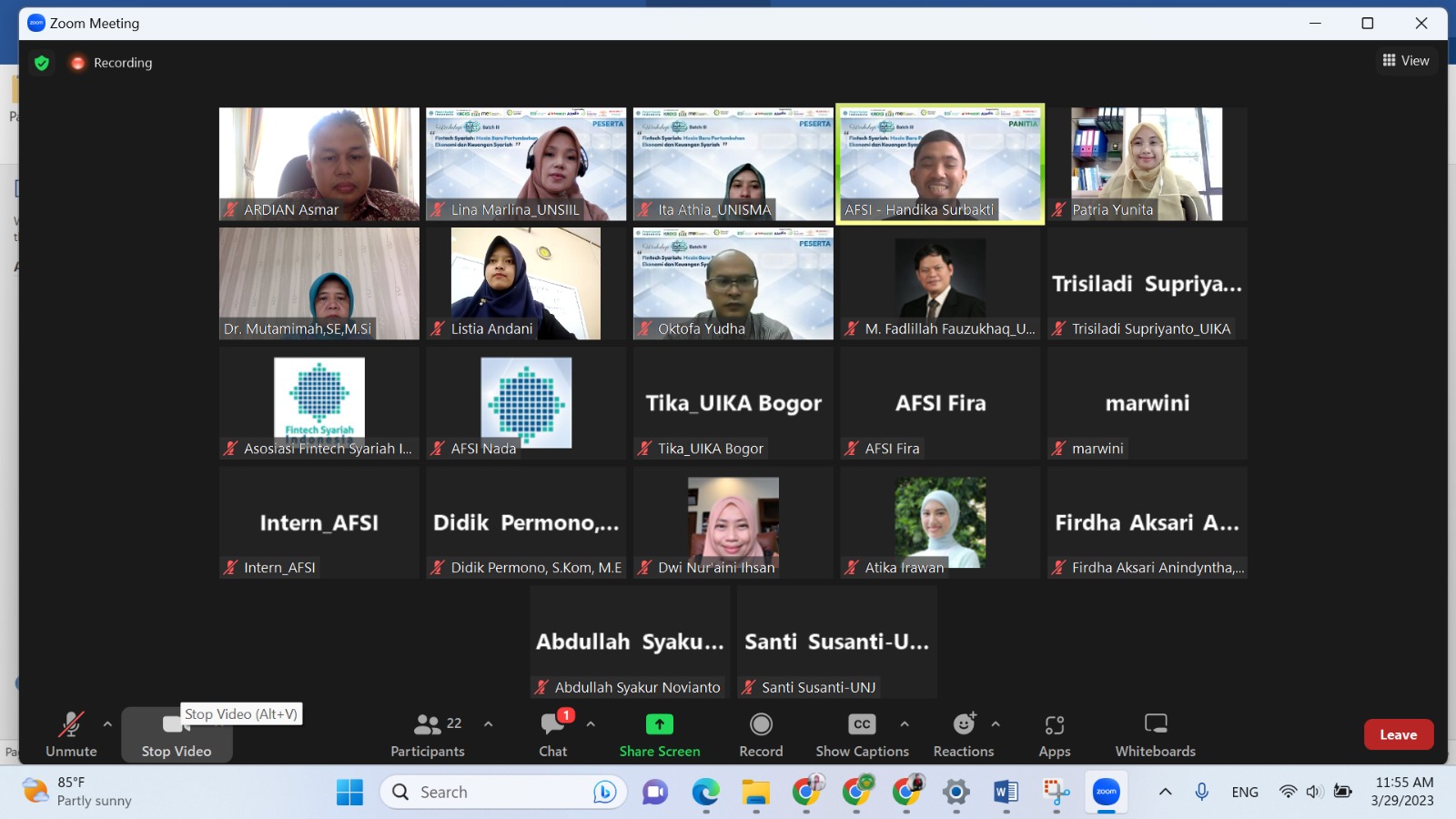1456x819 pixels.
Task: Open Whiteboards
Action: (x=1155, y=734)
